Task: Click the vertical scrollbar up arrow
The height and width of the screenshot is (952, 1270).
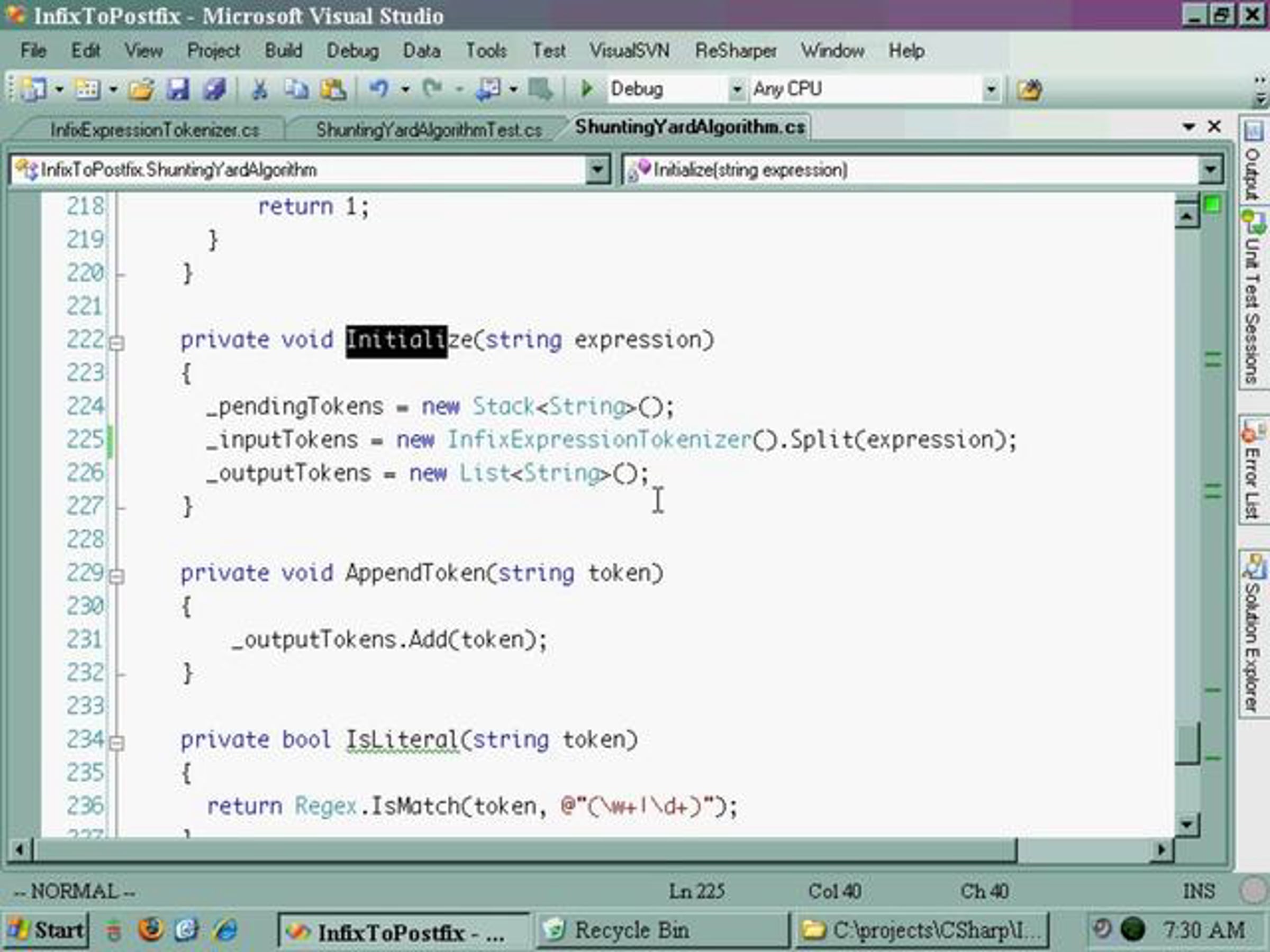Action: pyautogui.click(x=1186, y=216)
